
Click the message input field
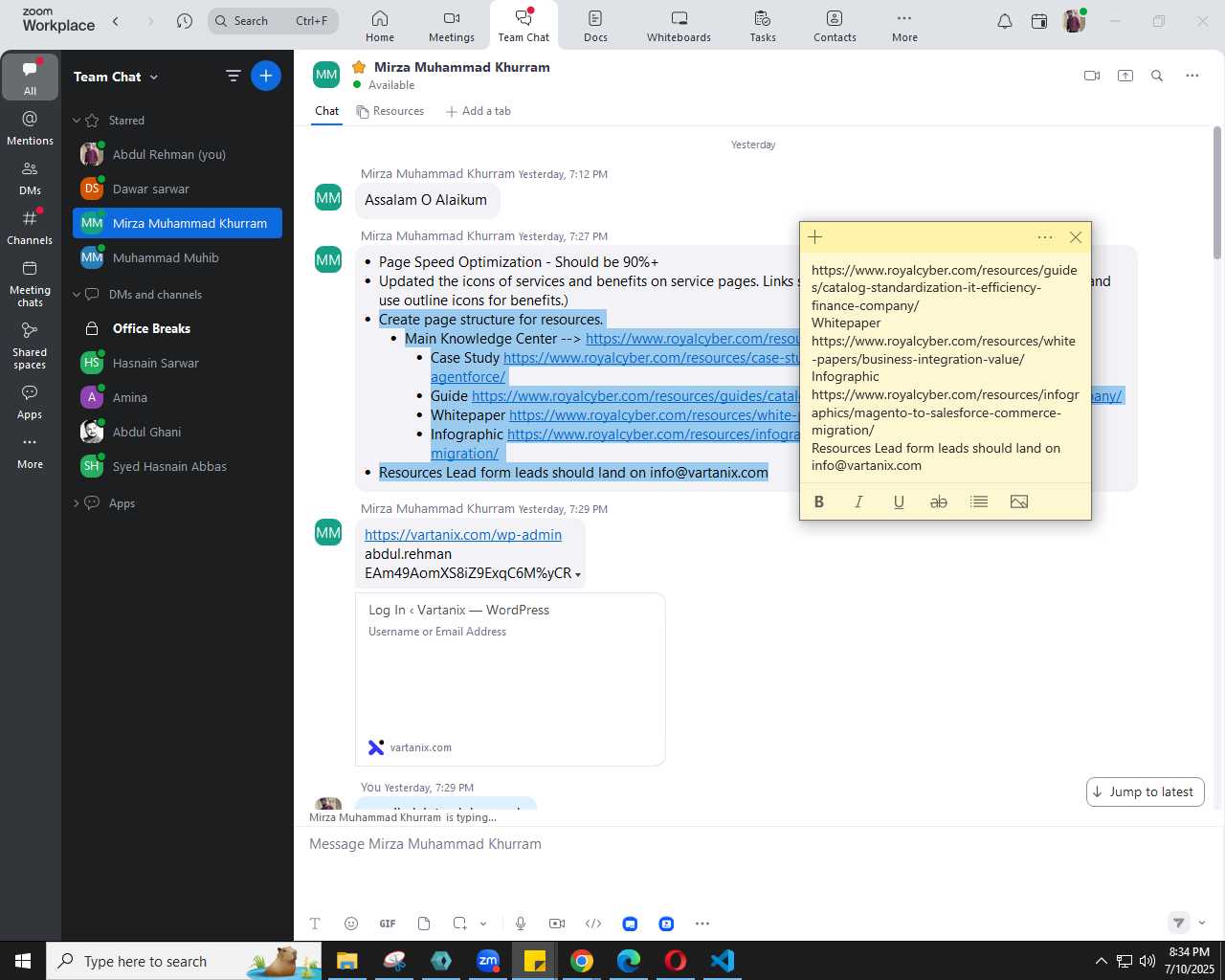[756, 844]
